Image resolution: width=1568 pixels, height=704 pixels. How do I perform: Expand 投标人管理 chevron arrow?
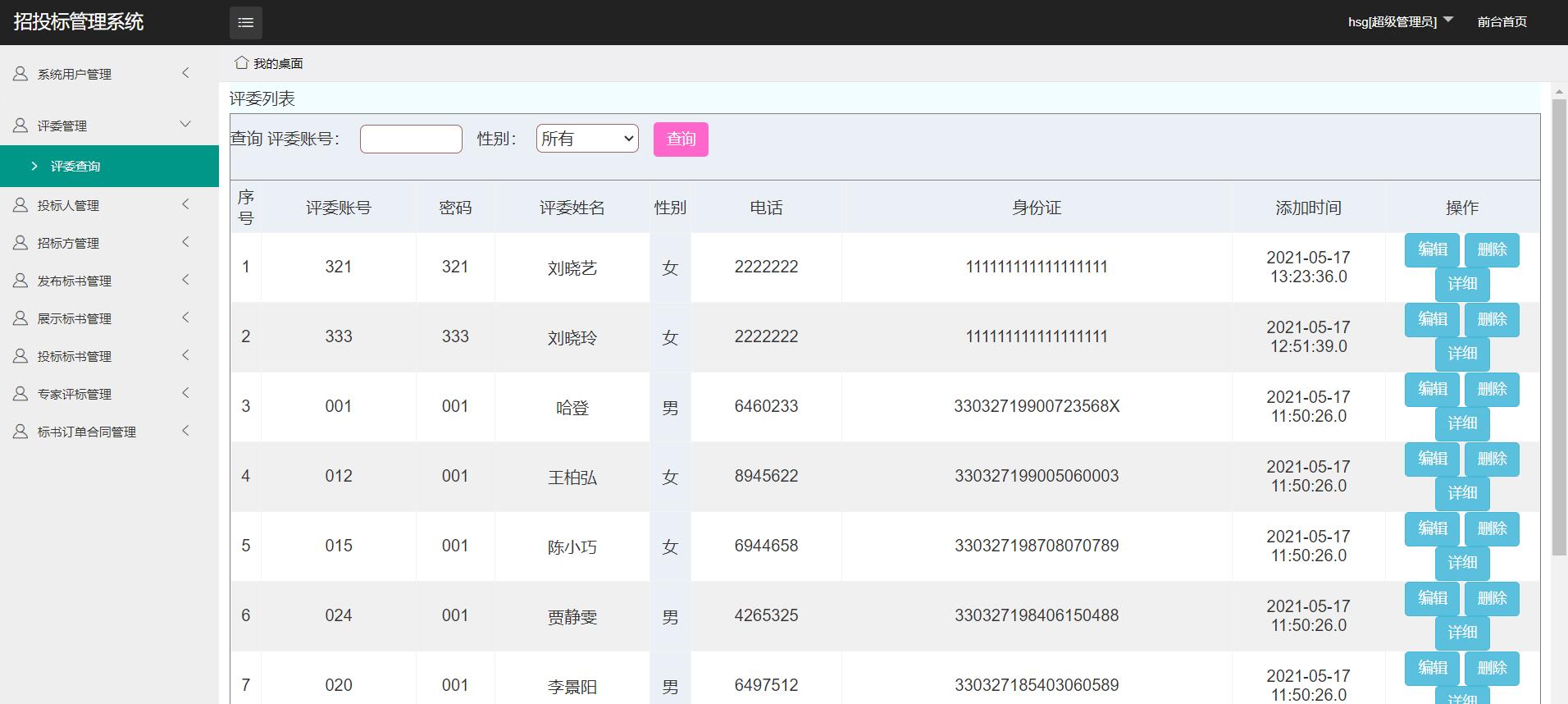pyautogui.click(x=185, y=204)
